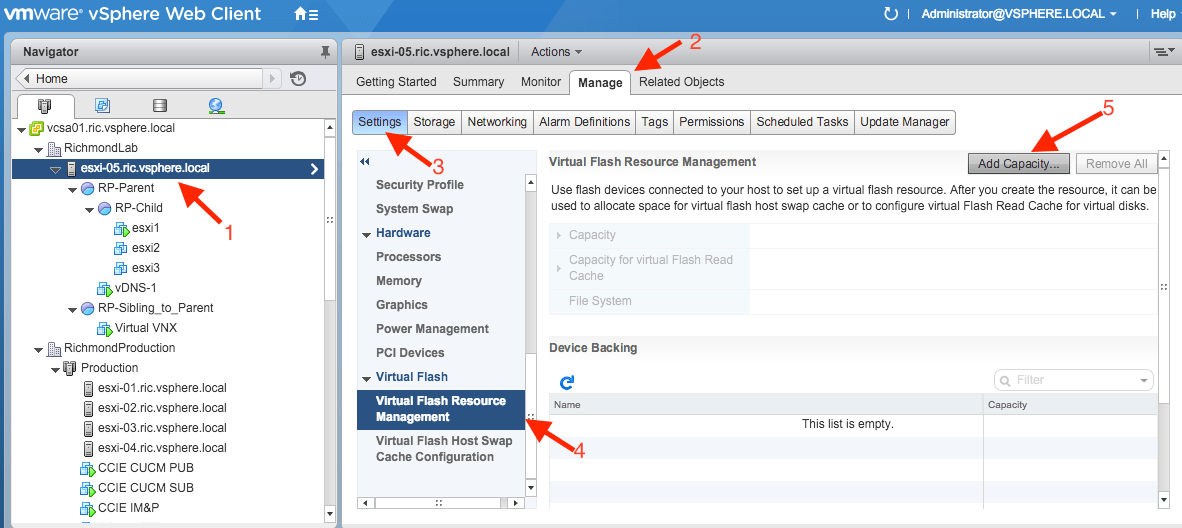Collapse the RP-Parent resource pool

pyautogui.click(x=73, y=189)
